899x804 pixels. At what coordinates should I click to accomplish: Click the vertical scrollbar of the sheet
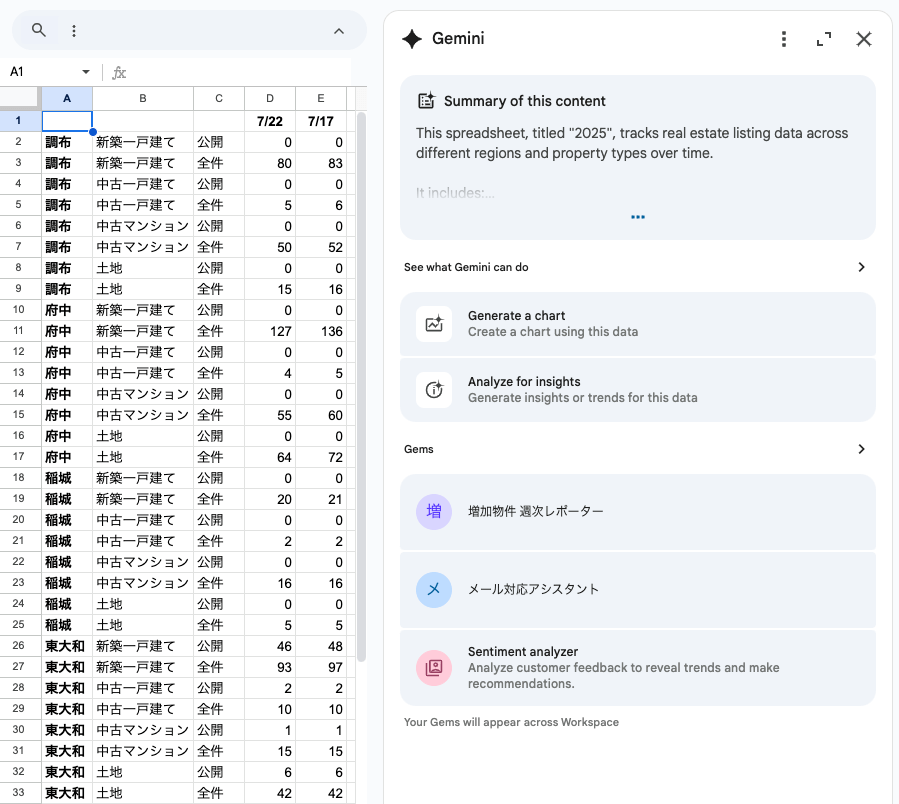pos(361,387)
